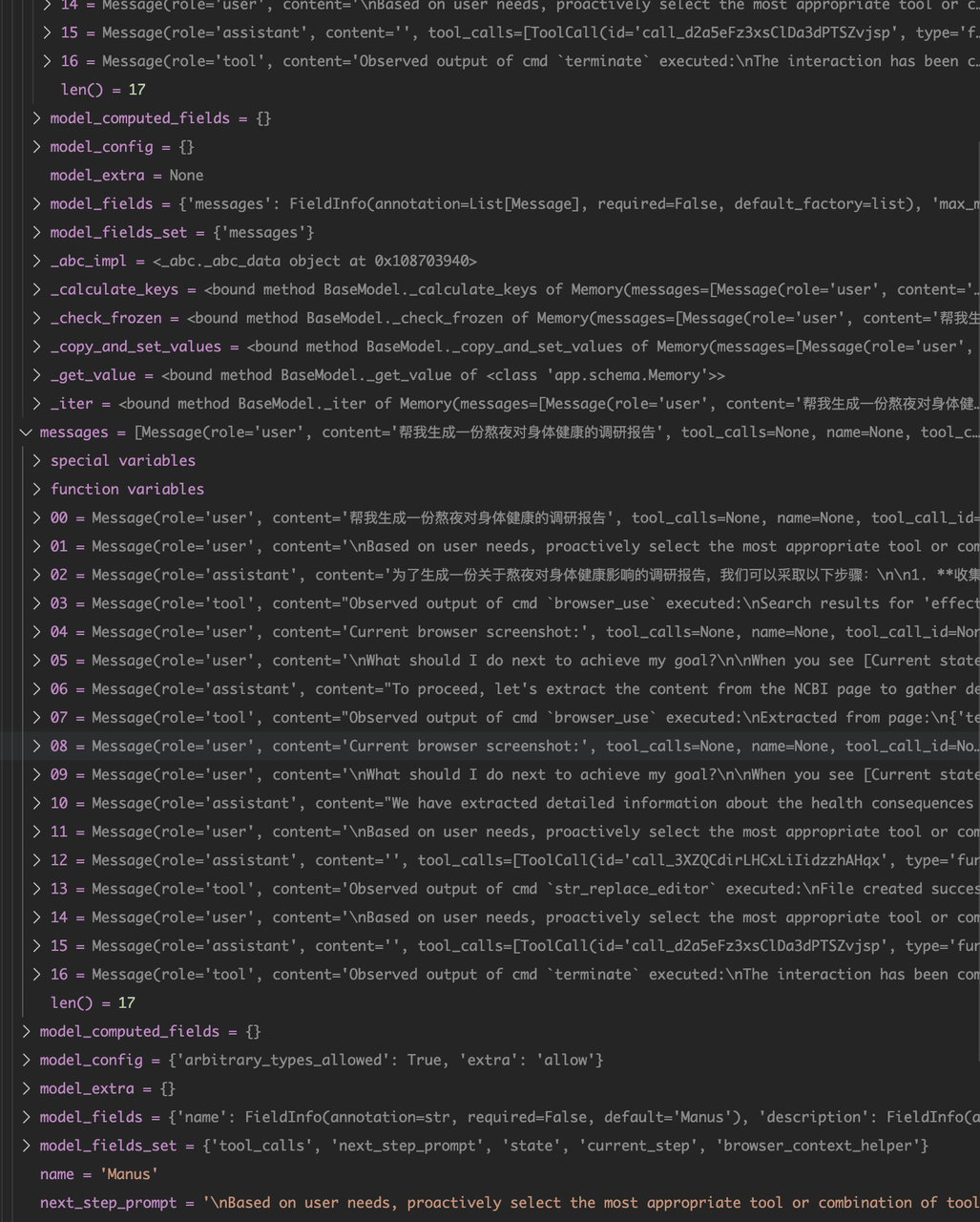Expand message 00 with Chinese user content
980x1222 pixels.
(x=37, y=518)
